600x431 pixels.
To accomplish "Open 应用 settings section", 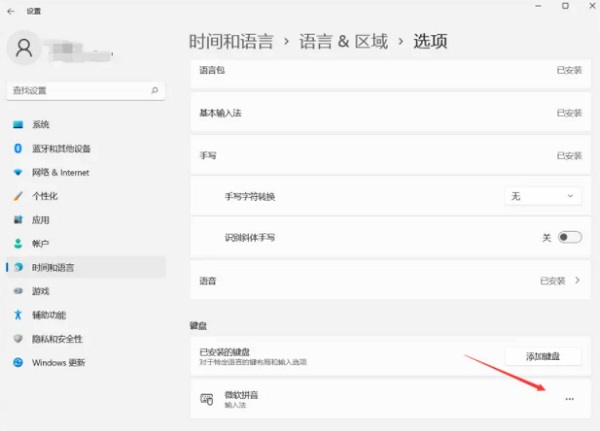I will point(86,220).
